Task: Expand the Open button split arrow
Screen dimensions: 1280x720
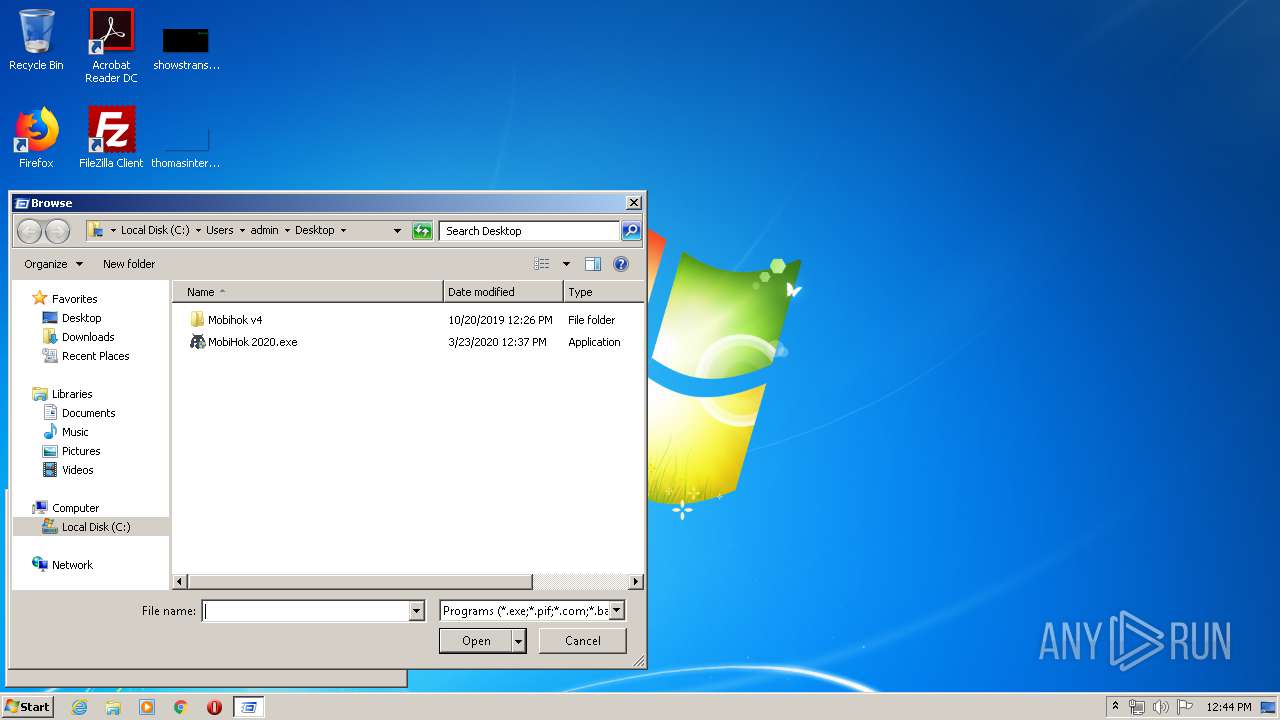Action: click(x=518, y=641)
